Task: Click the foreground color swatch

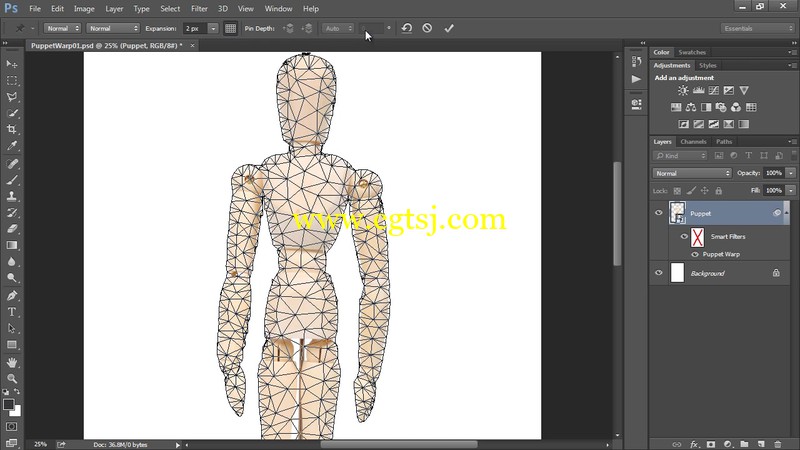Action: pos(8,405)
